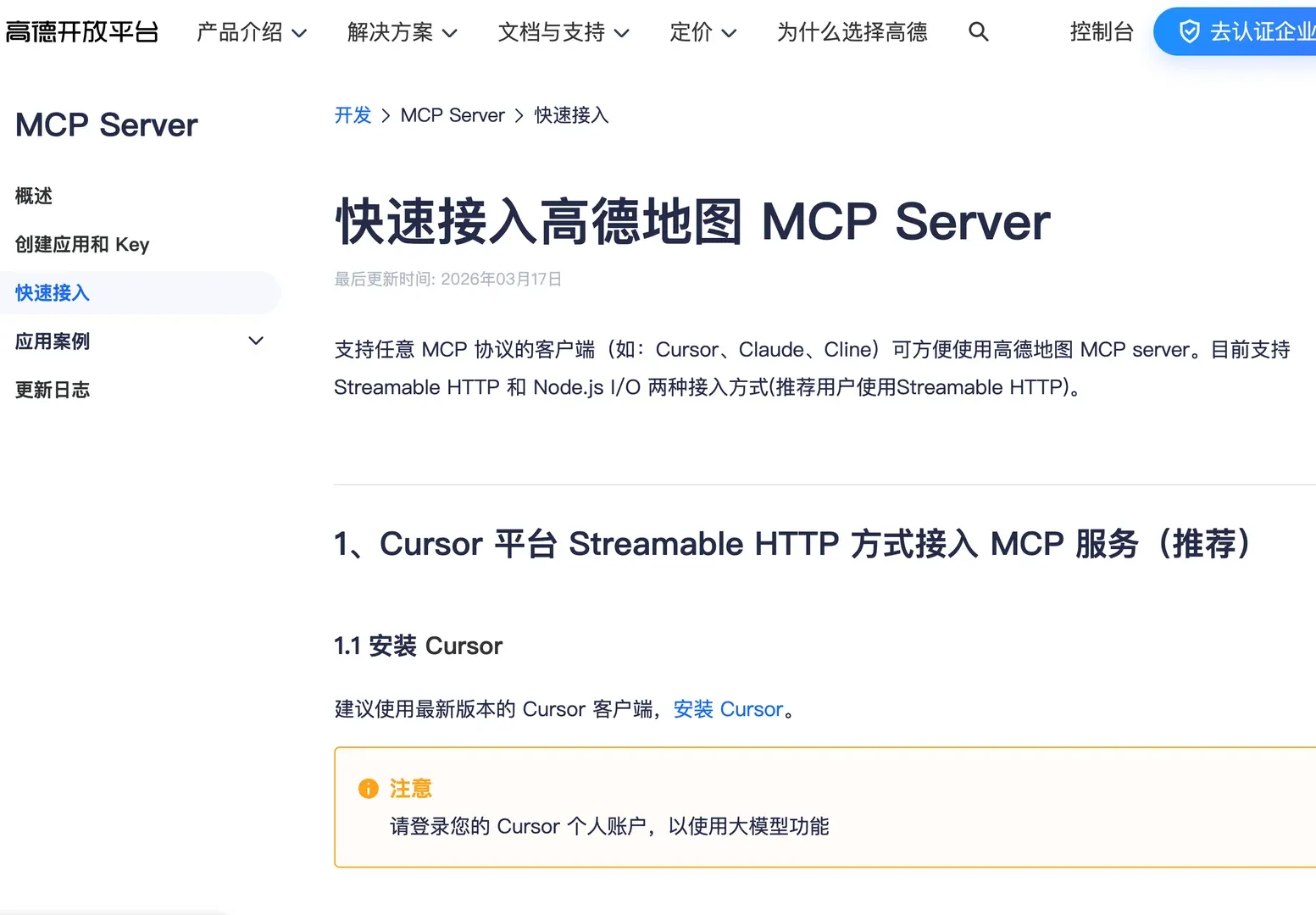This screenshot has height=915, width=1316.
Task: Open 创建应用和 Key sidebar item
Action: 82,244
